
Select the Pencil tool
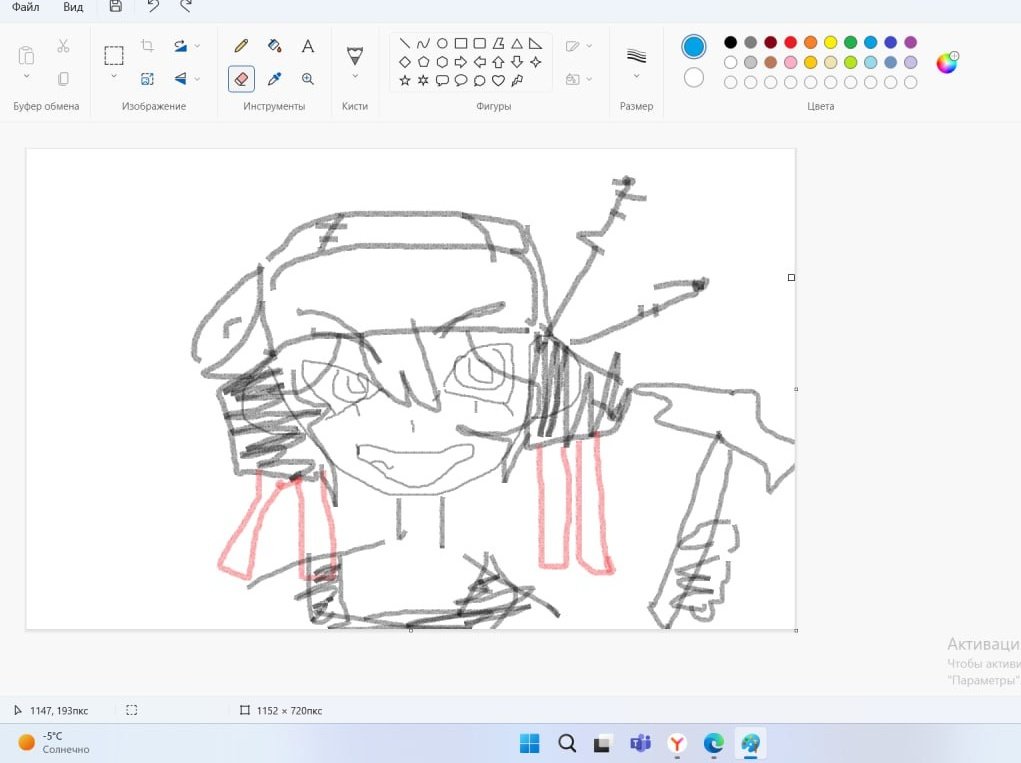[241, 46]
